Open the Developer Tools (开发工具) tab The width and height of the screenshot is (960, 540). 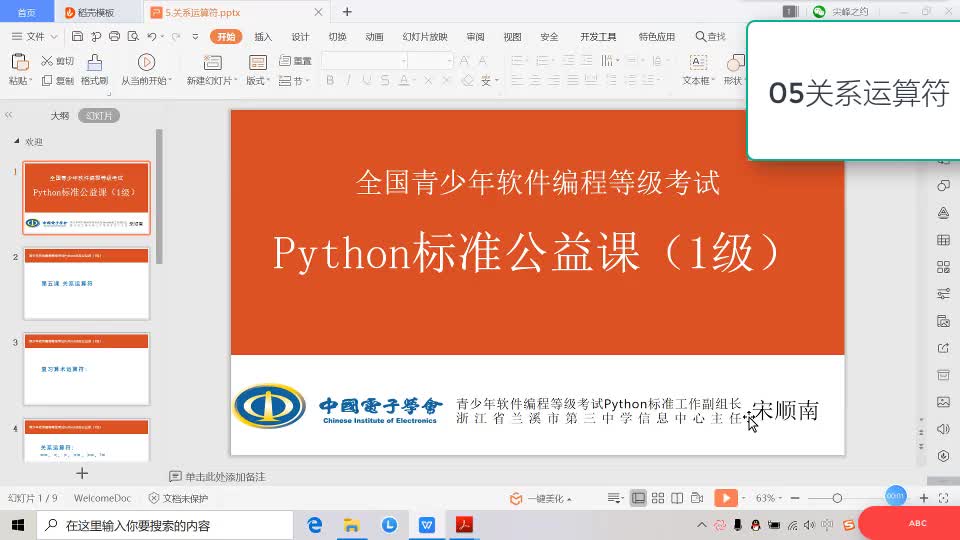[598, 37]
